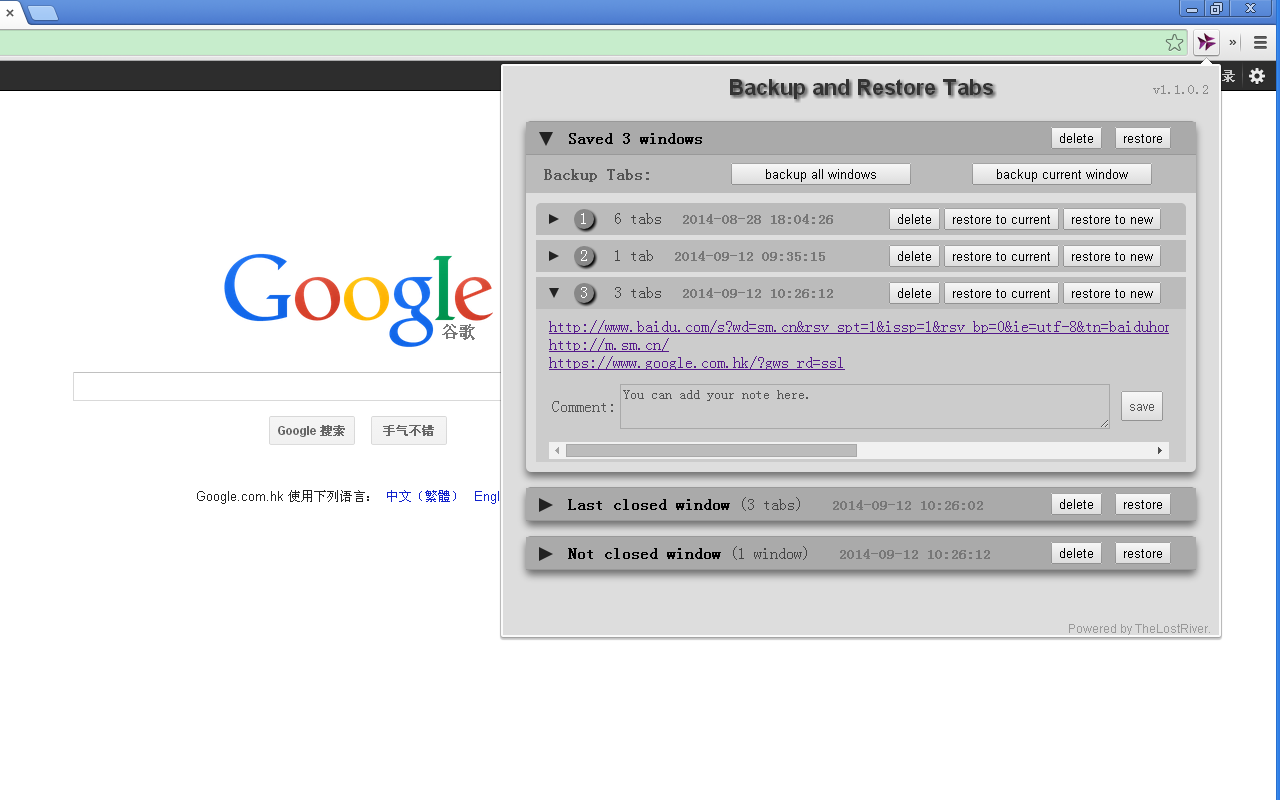Open the google.com.hk saved tab link

coord(696,363)
